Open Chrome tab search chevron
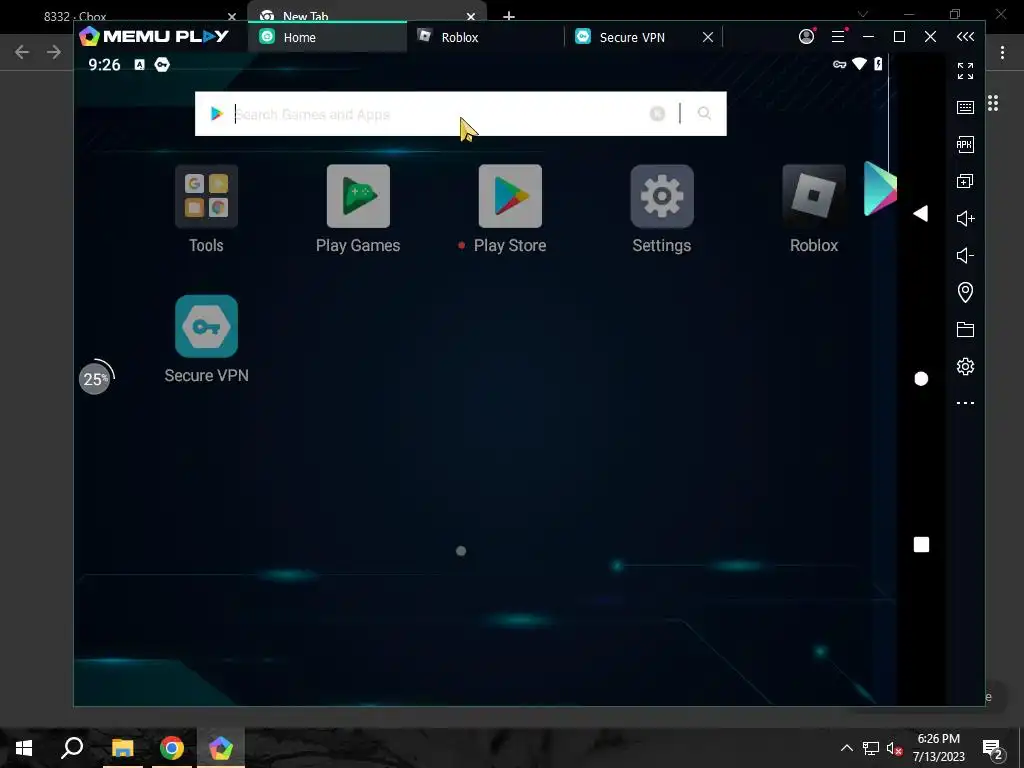The width and height of the screenshot is (1024, 768). pyautogui.click(x=863, y=14)
